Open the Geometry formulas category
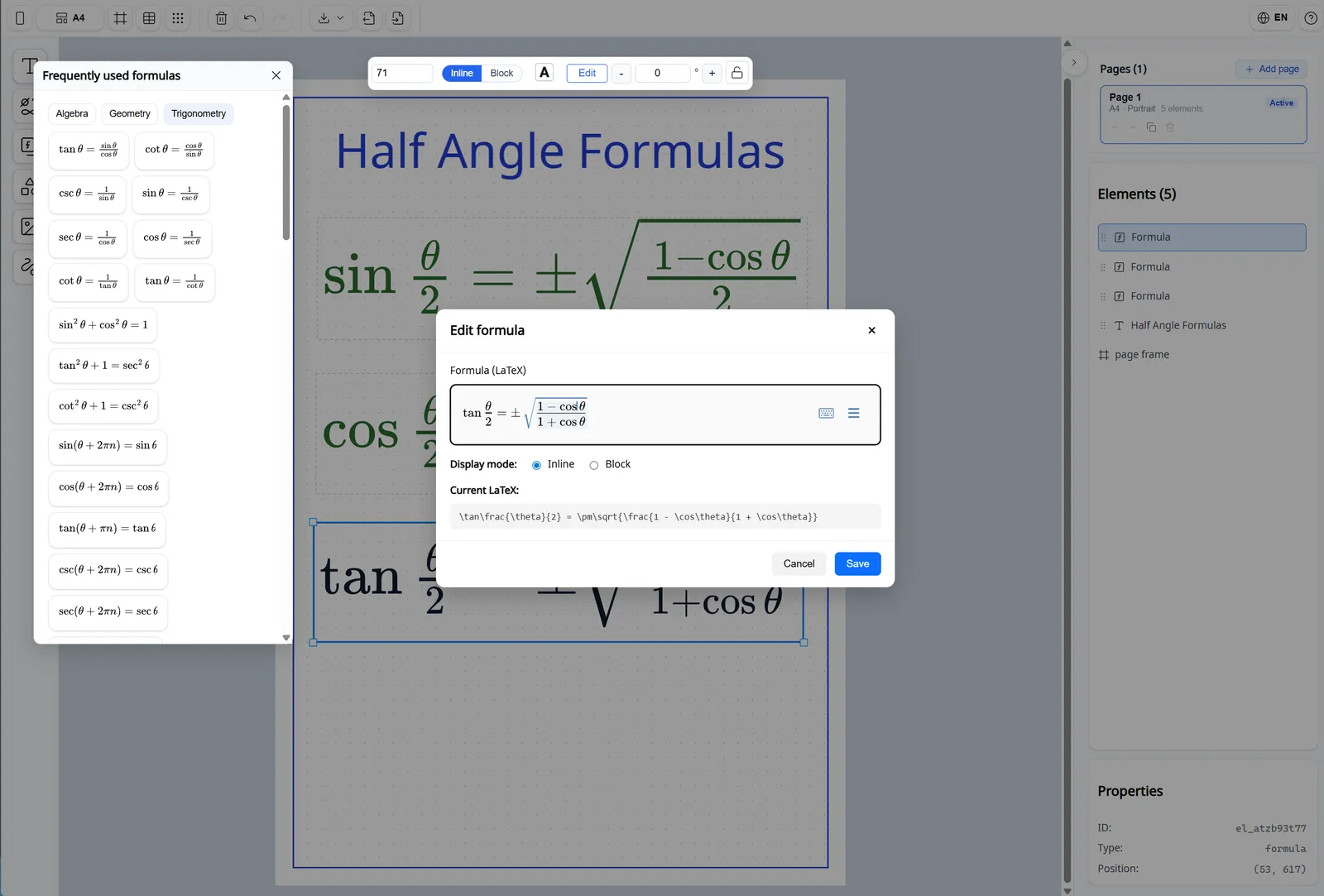 click(129, 113)
